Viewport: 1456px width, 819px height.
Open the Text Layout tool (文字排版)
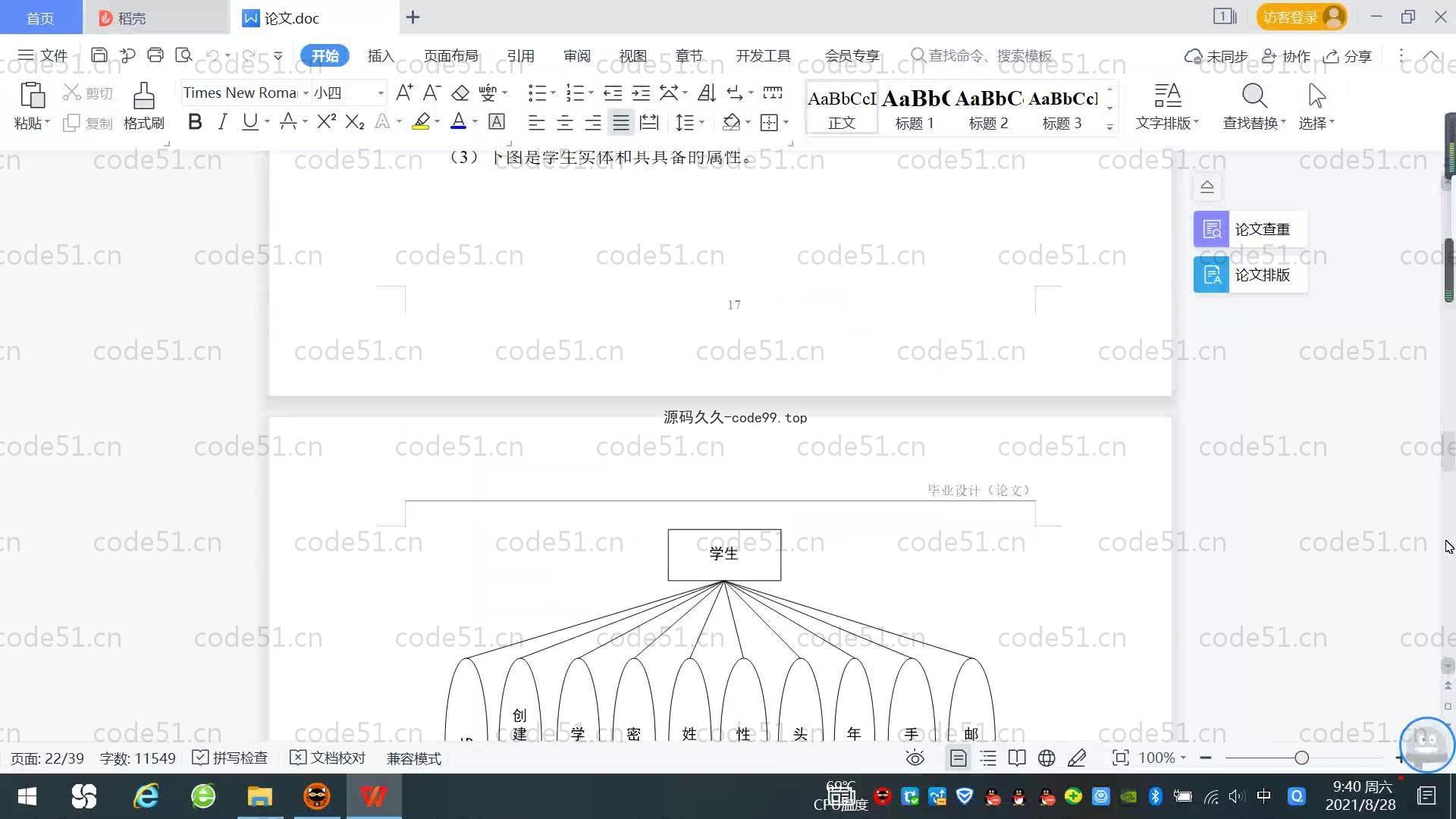click(1167, 107)
